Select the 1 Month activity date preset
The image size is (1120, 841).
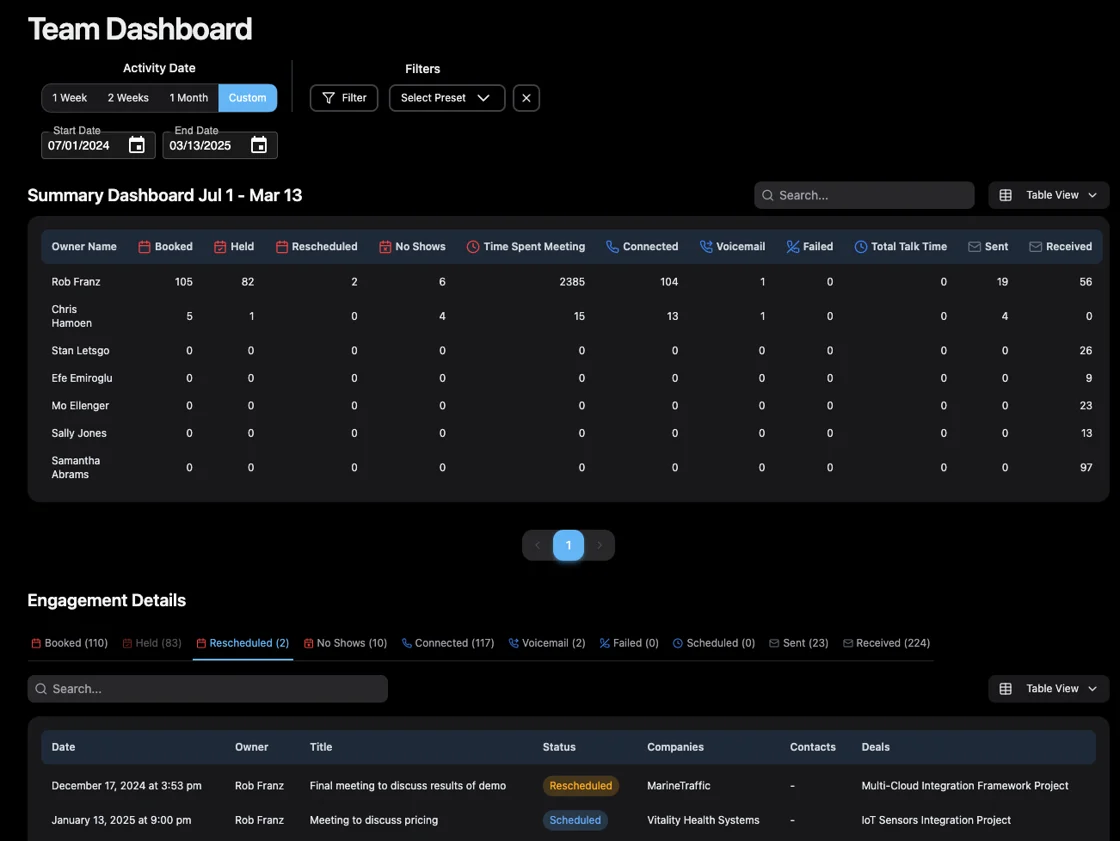[x=188, y=97]
